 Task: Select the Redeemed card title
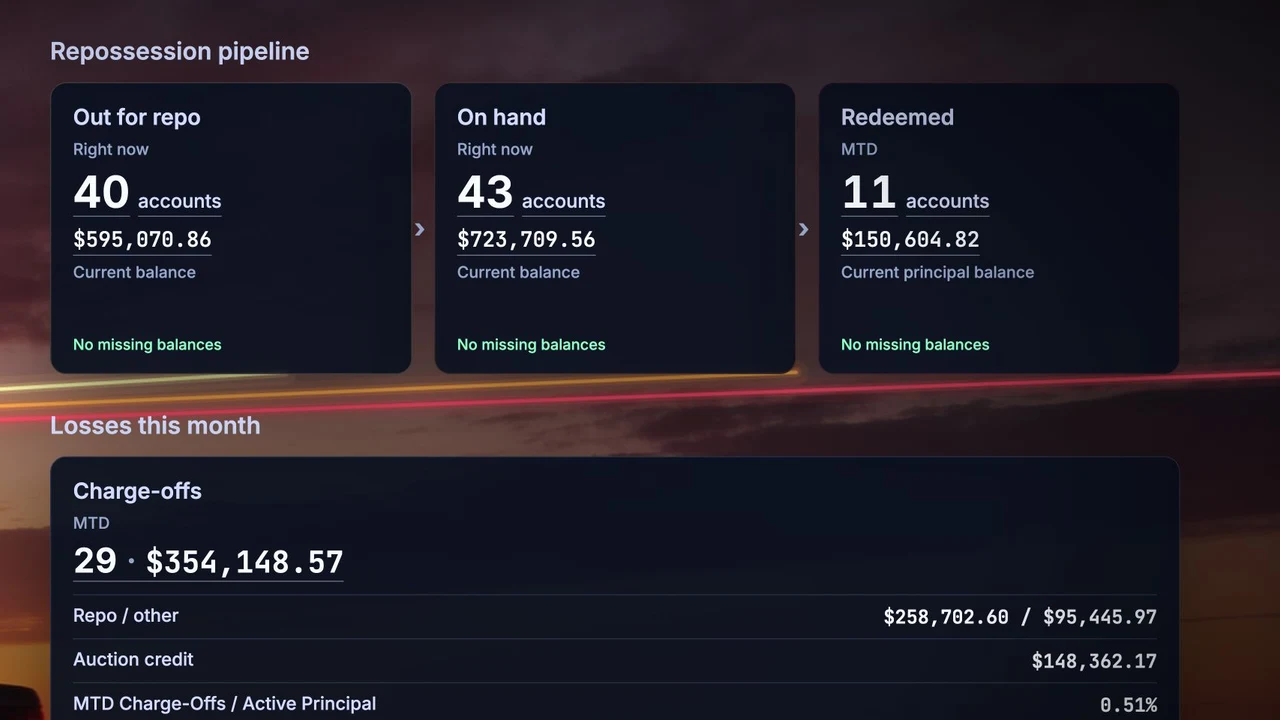[897, 117]
